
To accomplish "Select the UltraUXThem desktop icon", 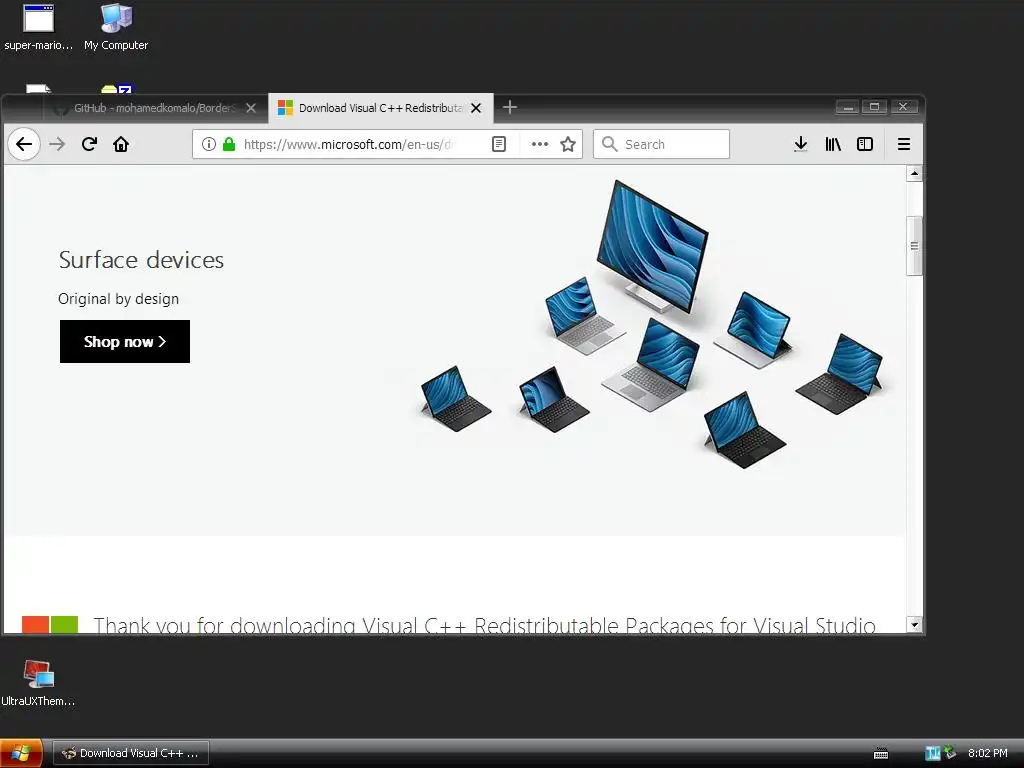I will (39, 683).
